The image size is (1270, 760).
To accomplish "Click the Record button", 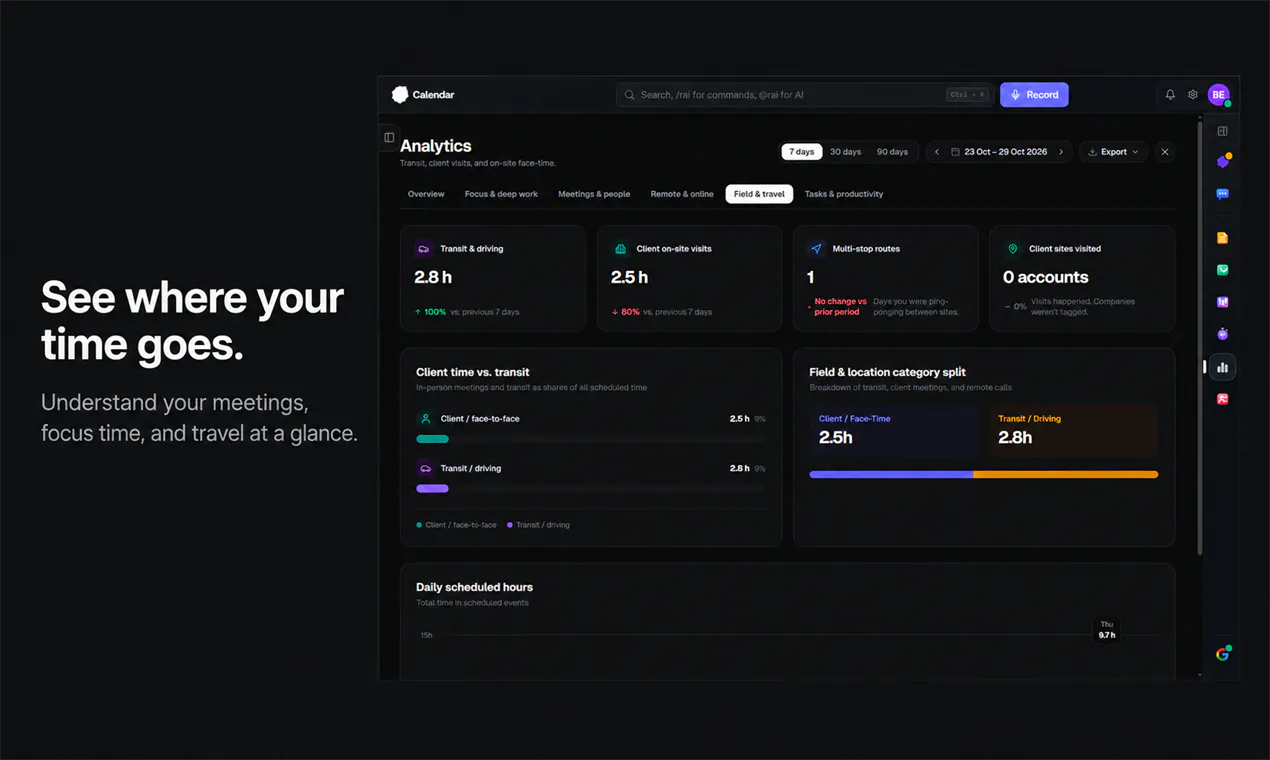I will (x=1034, y=95).
